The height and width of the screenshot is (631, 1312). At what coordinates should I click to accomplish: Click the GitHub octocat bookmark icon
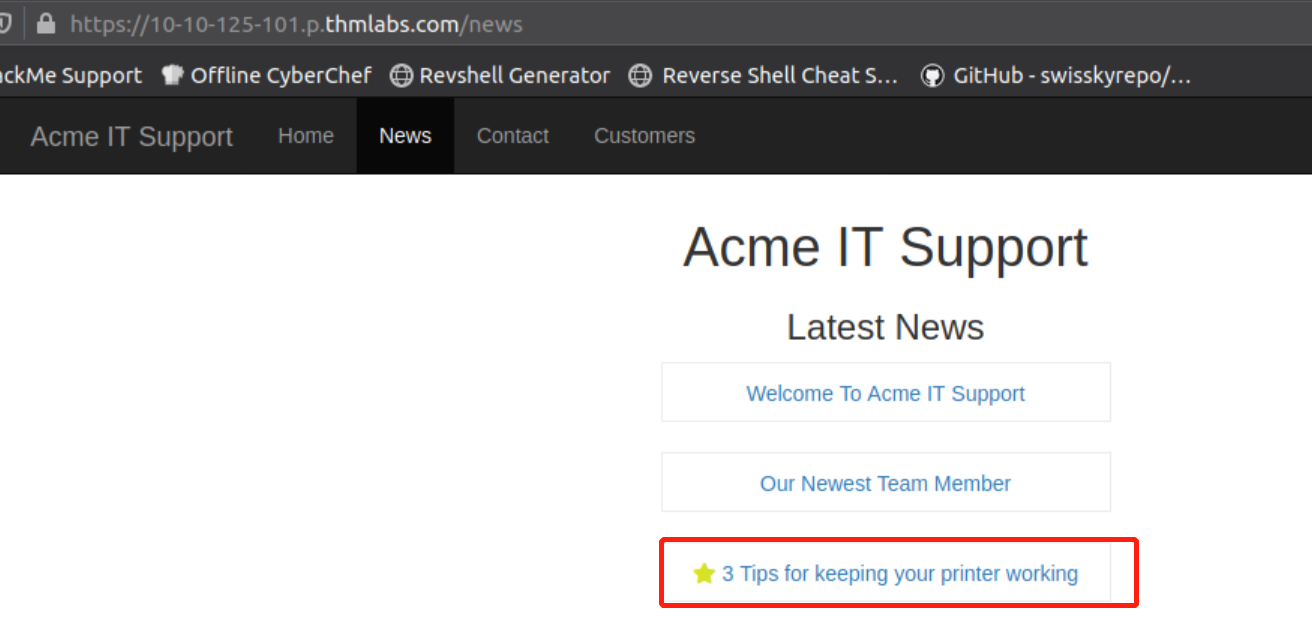pos(932,76)
